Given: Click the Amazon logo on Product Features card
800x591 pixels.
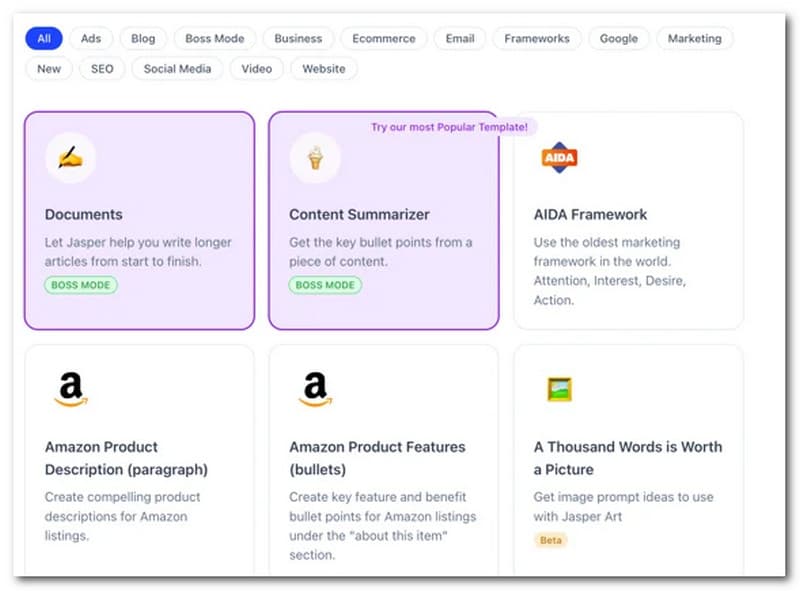Looking at the screenshot, I should coord(315,389).
